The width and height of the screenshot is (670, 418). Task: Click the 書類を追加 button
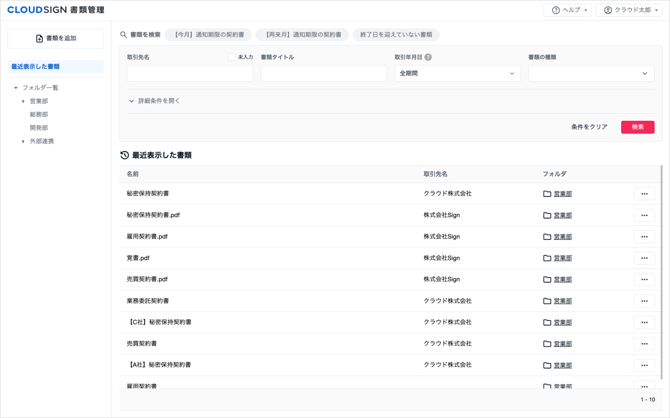(x=56, y=38)
